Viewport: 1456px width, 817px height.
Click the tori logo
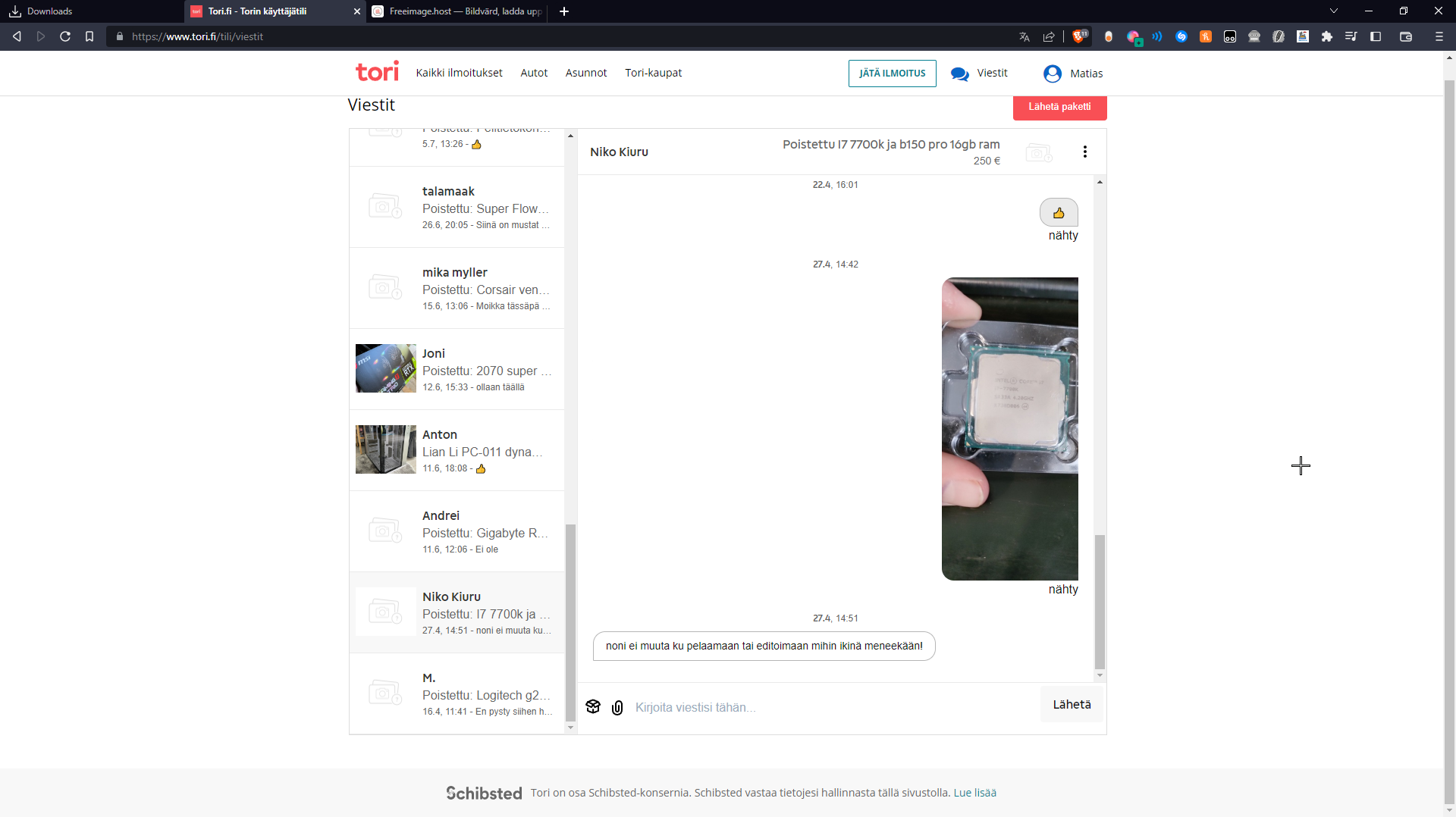tap(377, 72)
